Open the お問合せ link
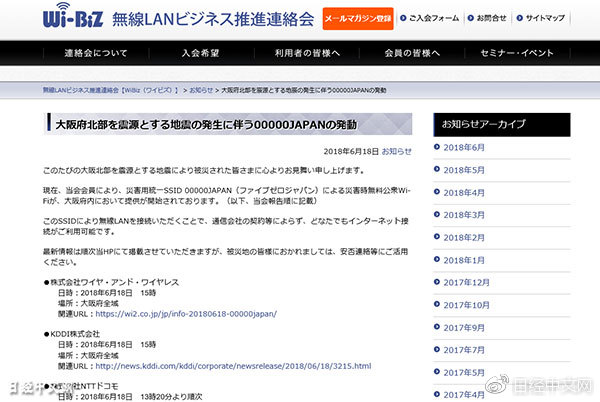Screen dimensions: 600x402 pos(491,18)
